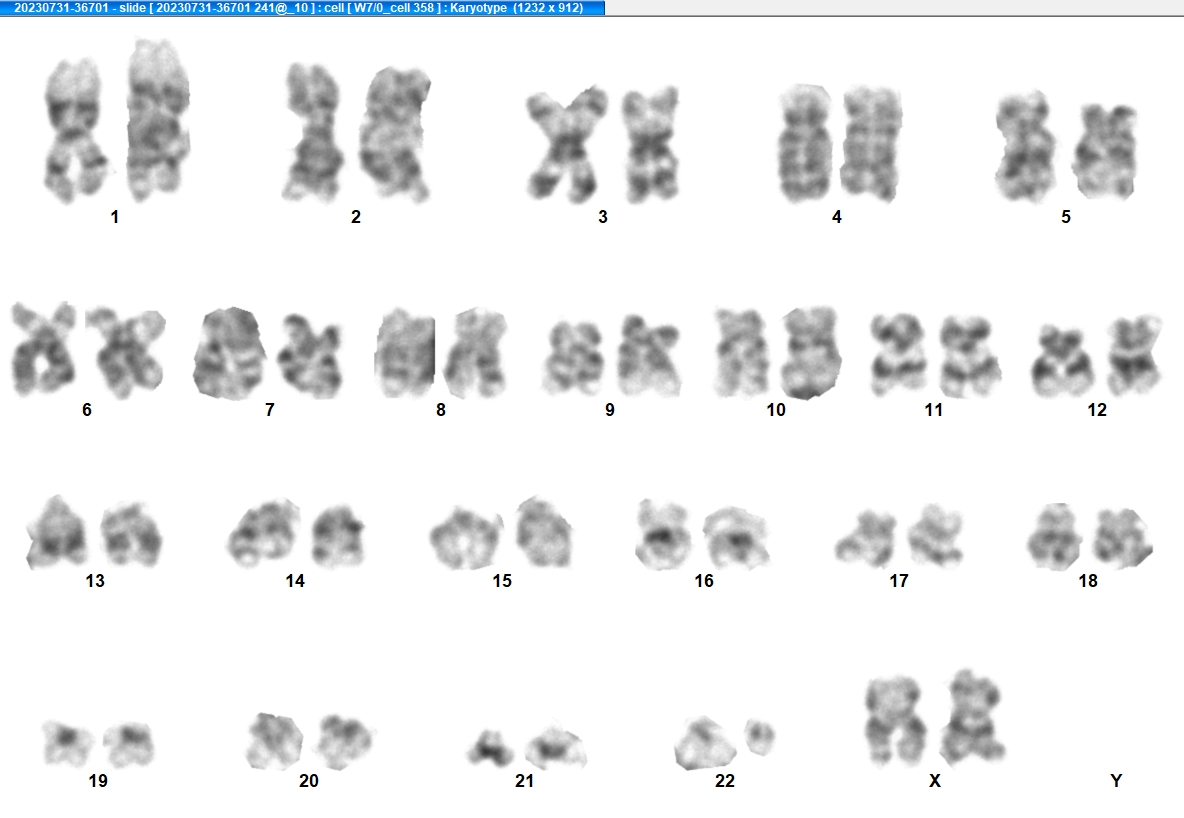Select the right, longer homolog of chromosome 1
This screenshot has height=818, width=1184.
point(158,119)
